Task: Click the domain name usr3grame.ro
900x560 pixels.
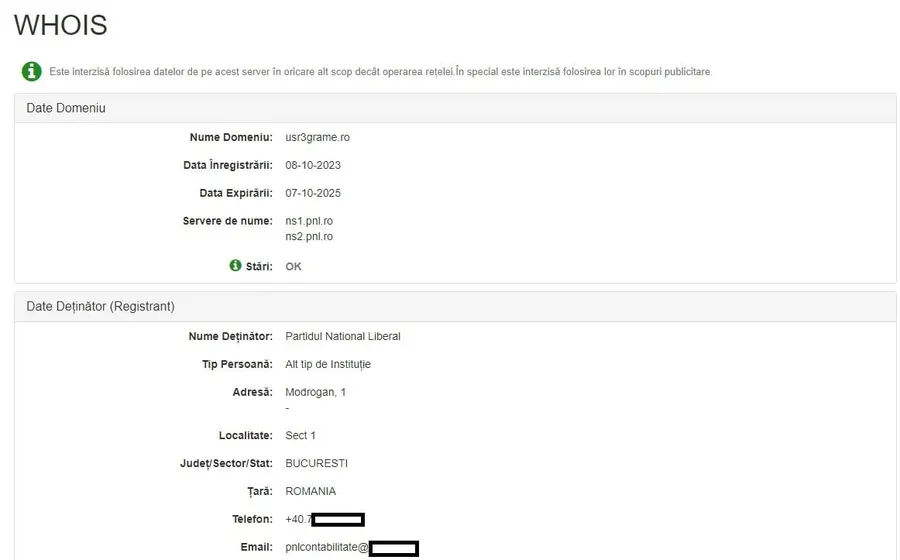Action: (x=317, y=137)
